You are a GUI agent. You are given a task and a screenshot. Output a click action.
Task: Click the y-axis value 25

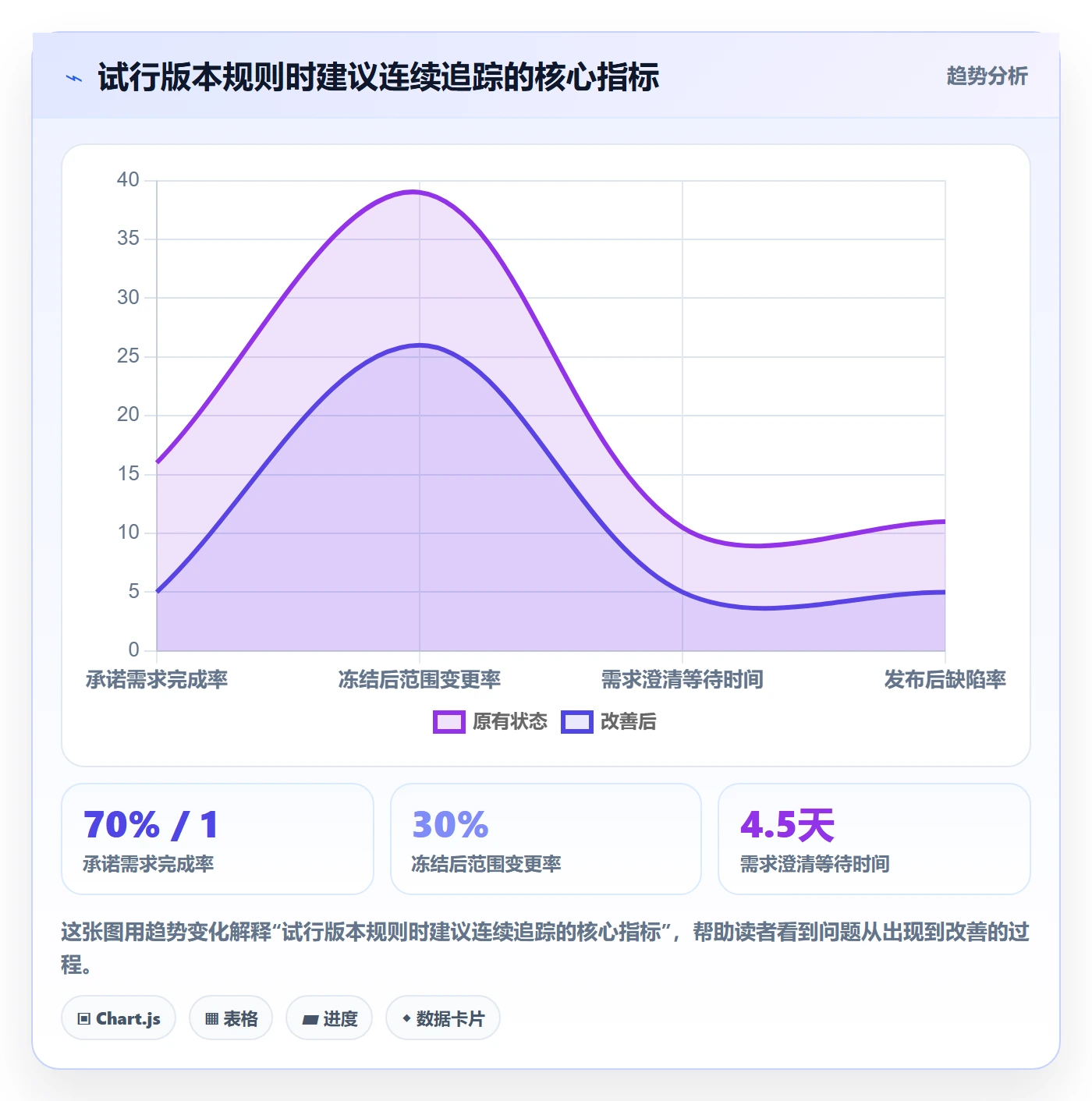coord(128,356)
